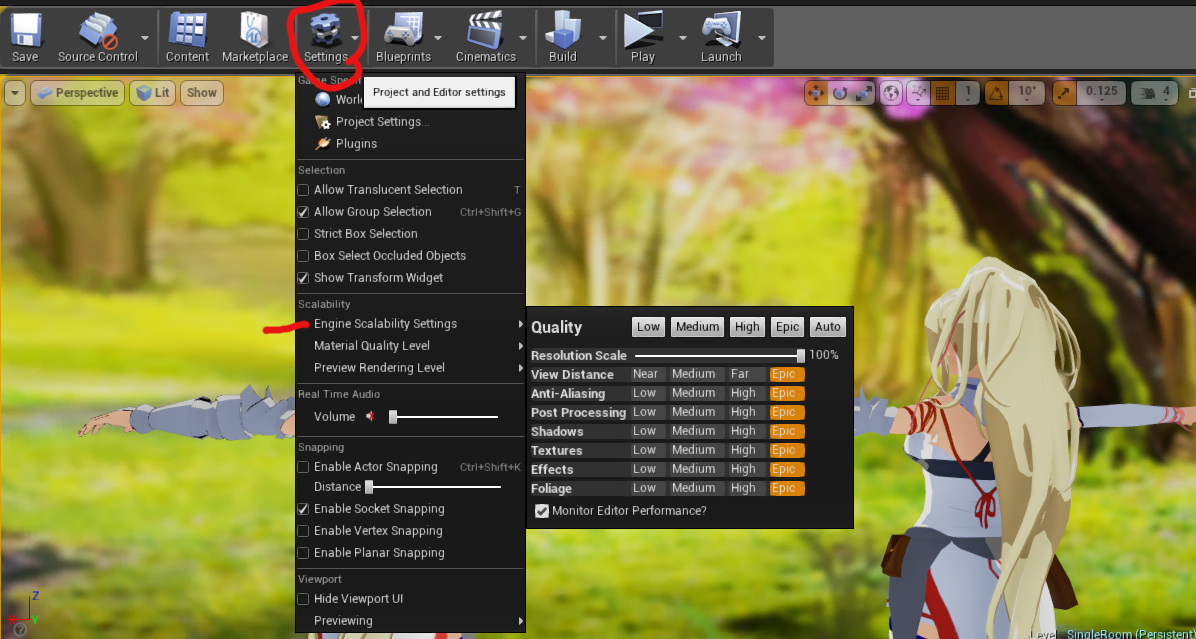Image resolution: width=1196 pixels, height=639 pixels.
Task: Expand Material Quality Level submenu
Action: pos(410,346)
